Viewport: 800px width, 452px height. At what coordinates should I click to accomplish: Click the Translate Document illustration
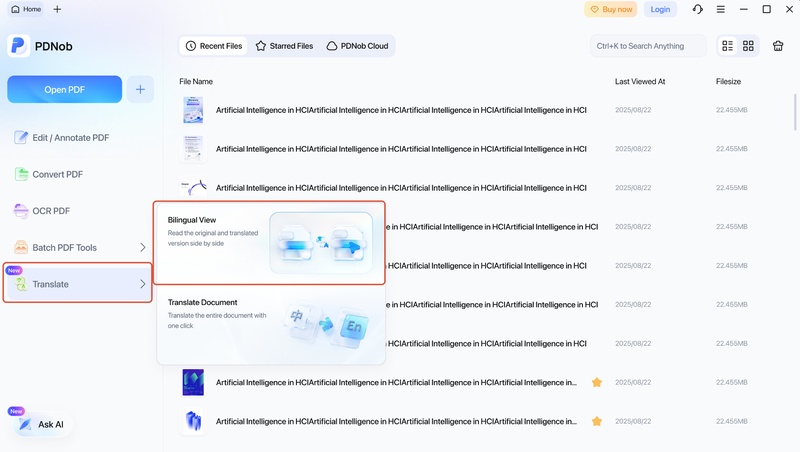tap(327, 325)
